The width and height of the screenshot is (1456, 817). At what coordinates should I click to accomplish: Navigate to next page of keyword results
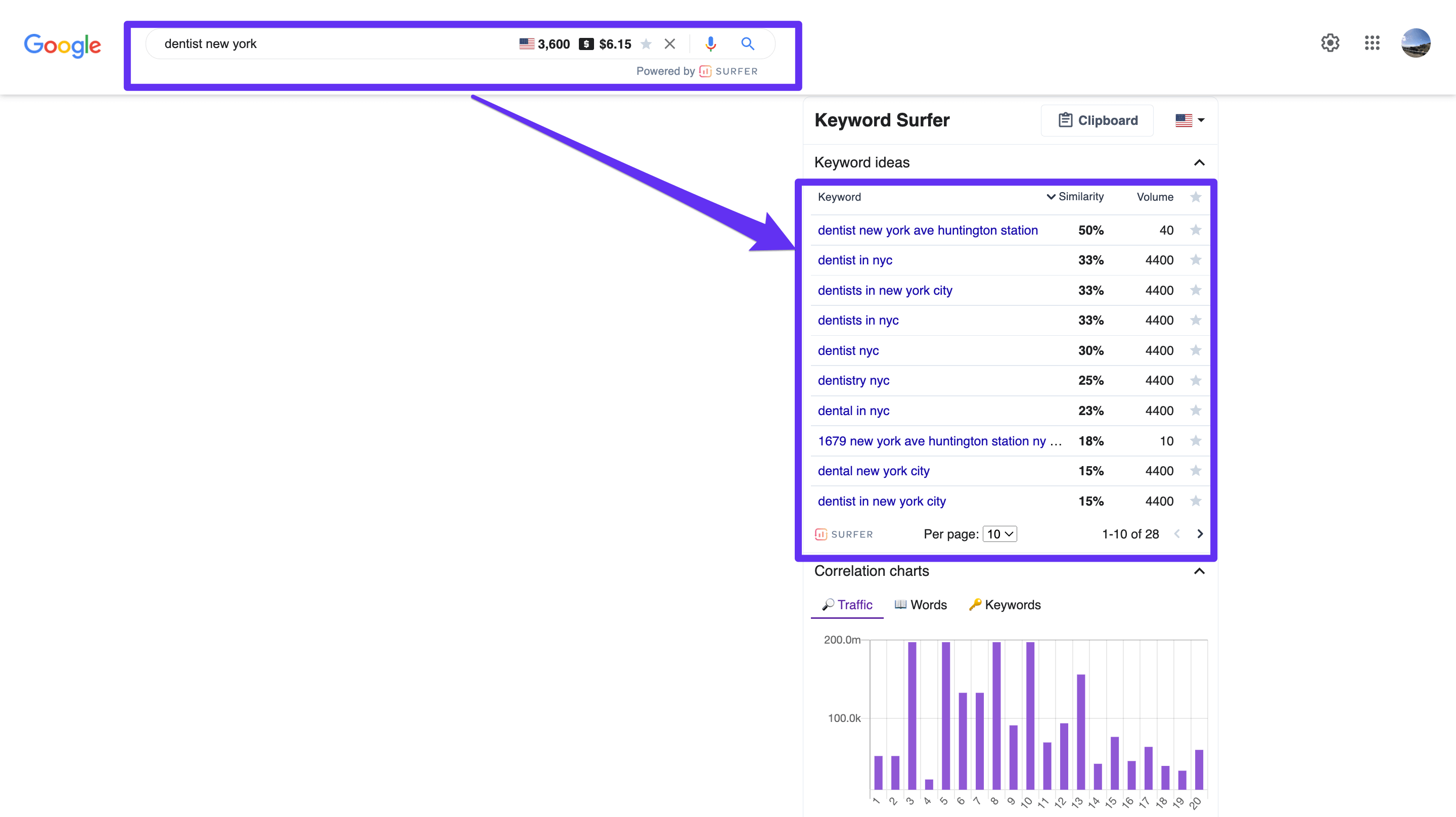tap(1200, 533)
